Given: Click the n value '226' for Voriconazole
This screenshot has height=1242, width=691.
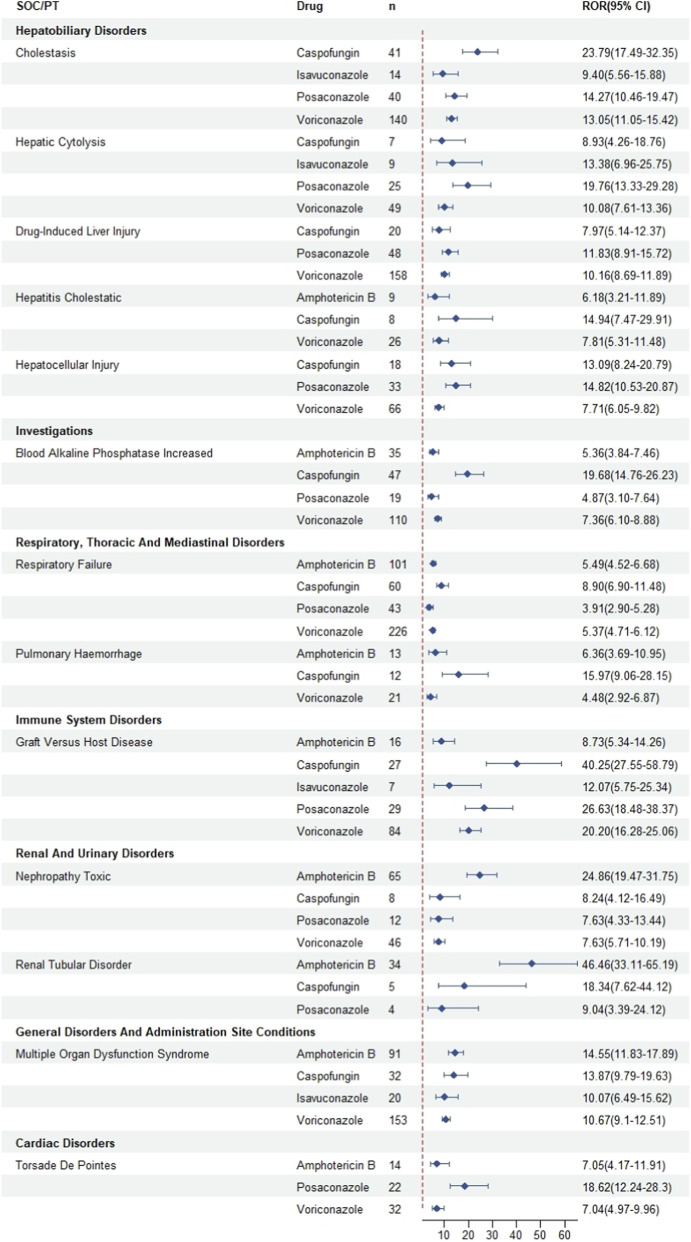Looking at the screenshot, I should (398, 630).
